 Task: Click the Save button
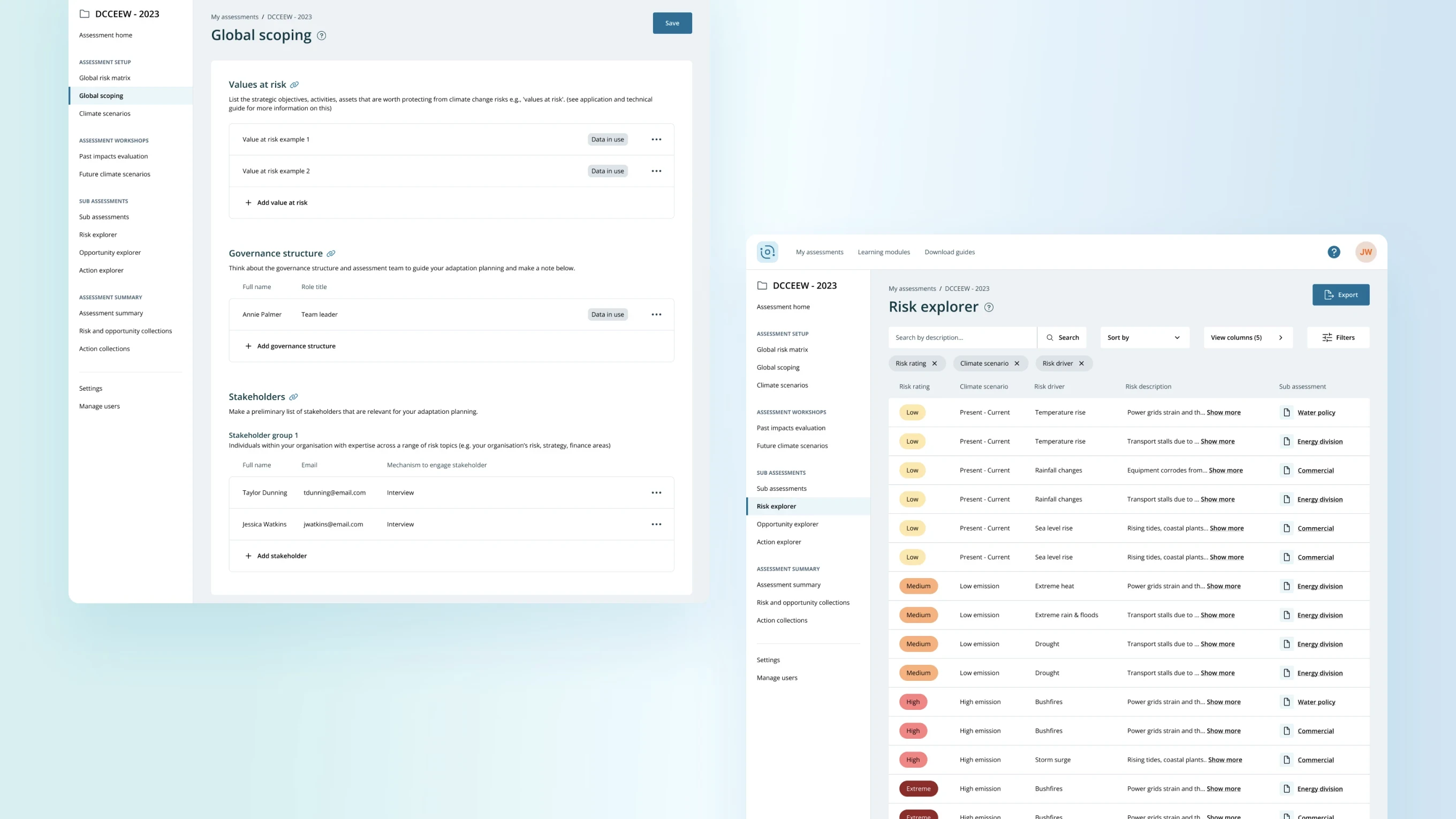pyautogui.click(x=672, y=23)
